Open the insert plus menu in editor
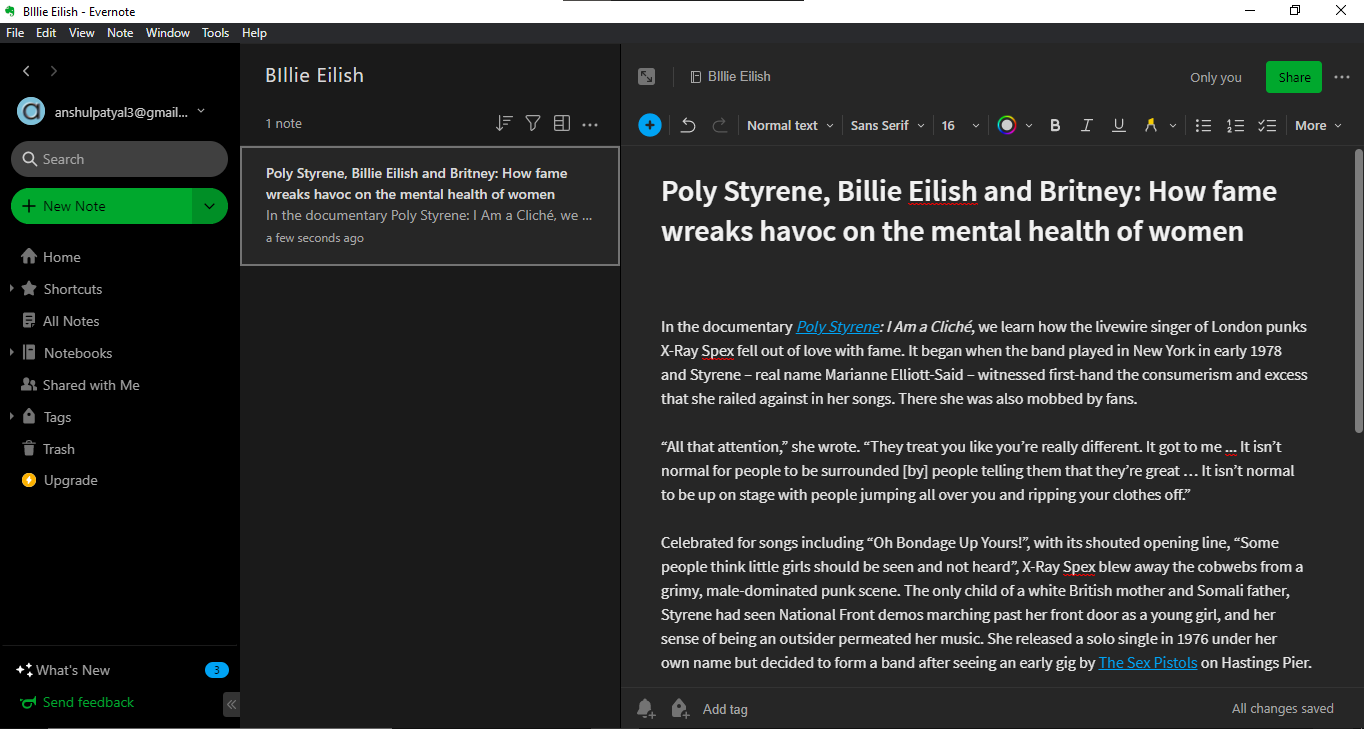 (x=650, y=125)
